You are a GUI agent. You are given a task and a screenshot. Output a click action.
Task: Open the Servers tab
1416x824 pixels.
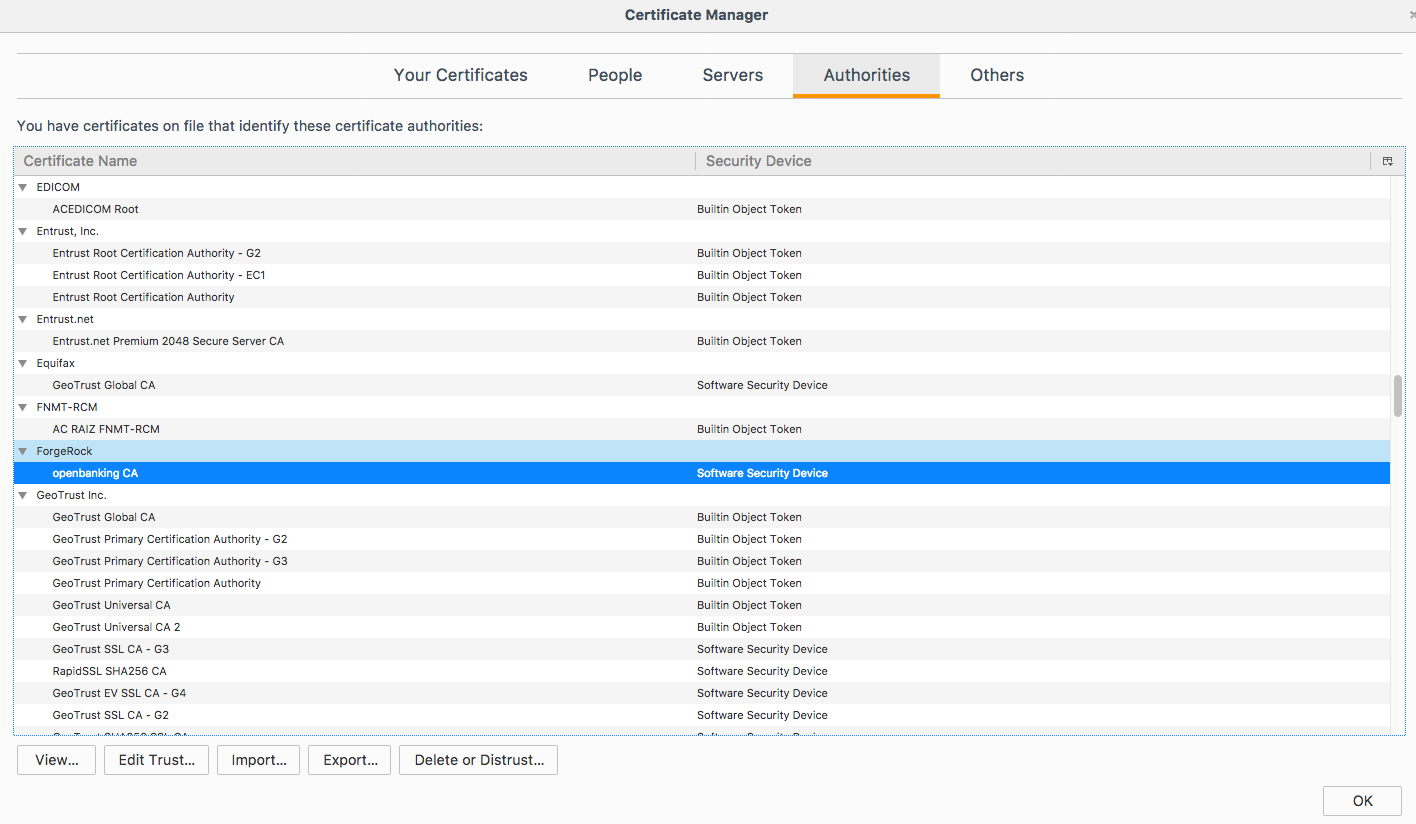click(x=733, y=75)
